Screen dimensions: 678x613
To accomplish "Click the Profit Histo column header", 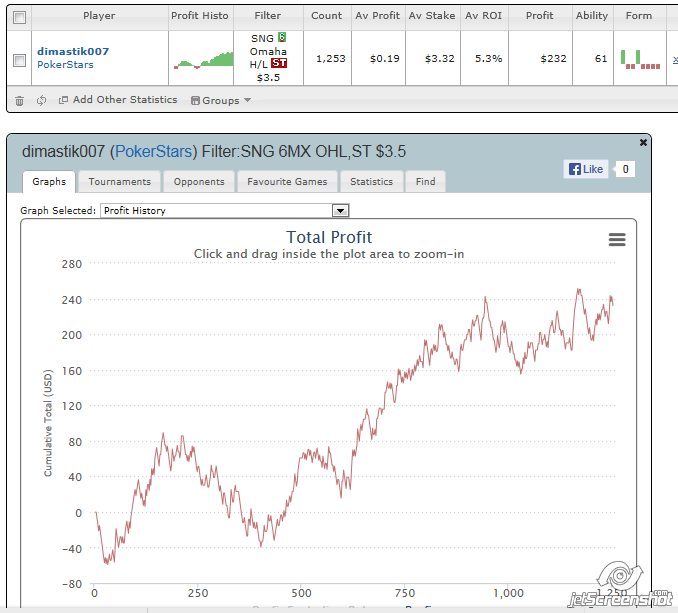I will [x=200, y=16].
